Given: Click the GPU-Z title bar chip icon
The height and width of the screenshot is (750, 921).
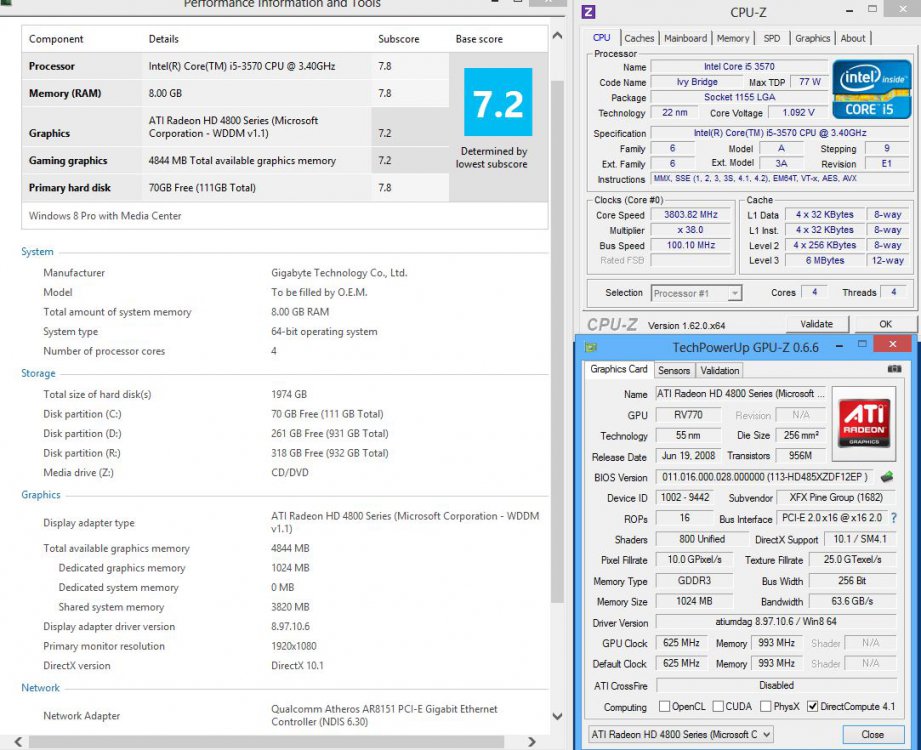Looking at the screenshot, I should tap(590, 347).
